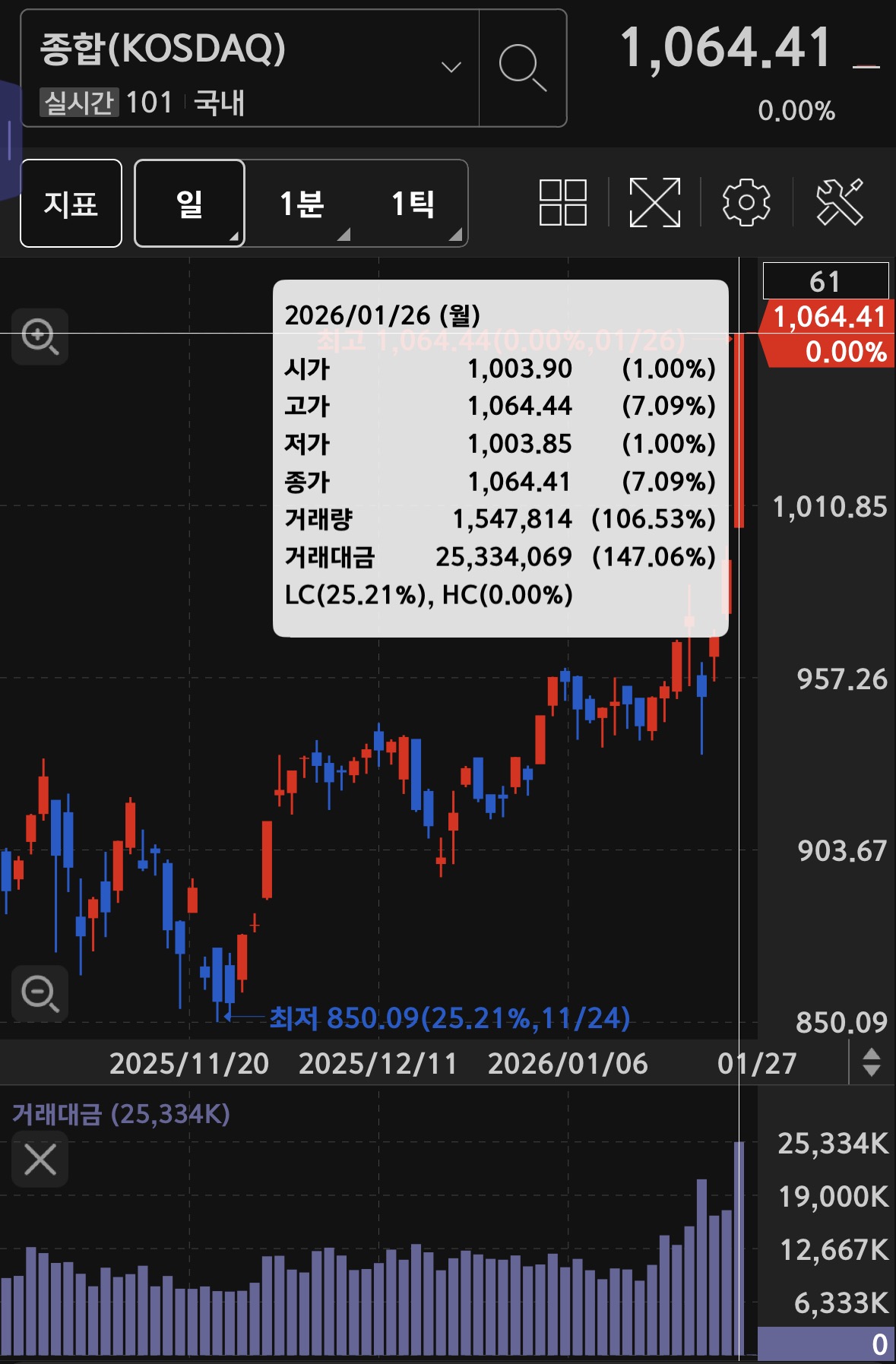Click the 2025/11/20 date axis label
Image resolution: width=896 pixels, height=1364 pixels.
click(189, 1063)
